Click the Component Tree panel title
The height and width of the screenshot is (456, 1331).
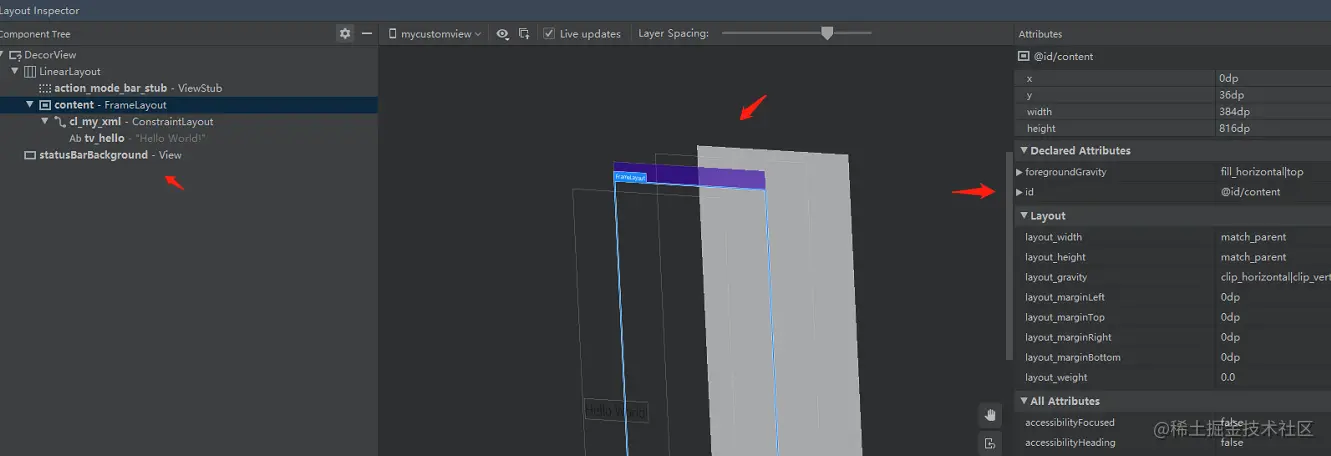34,34
